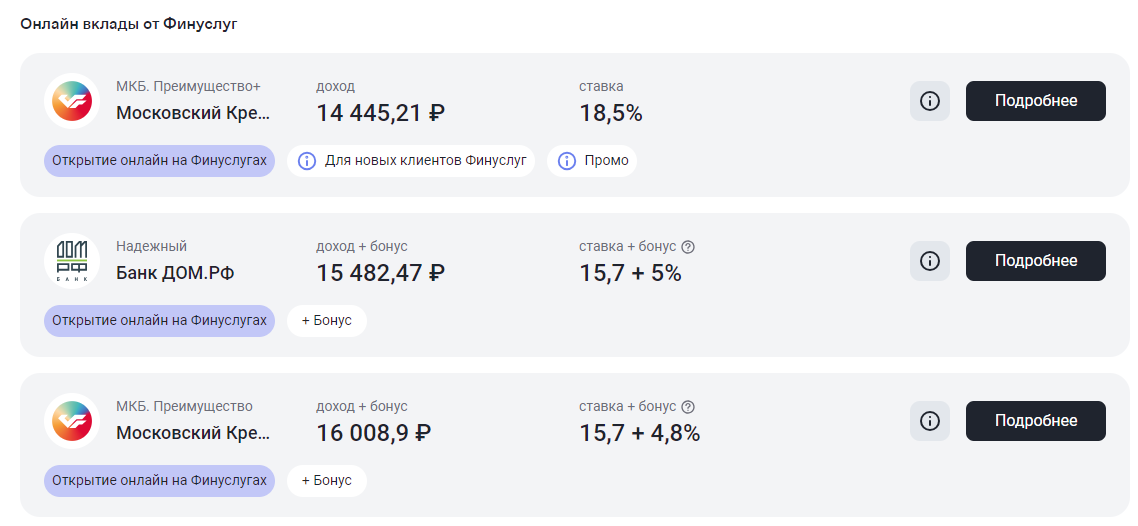
Task: Click deposit name Надежный
Action: coord(151,247)
